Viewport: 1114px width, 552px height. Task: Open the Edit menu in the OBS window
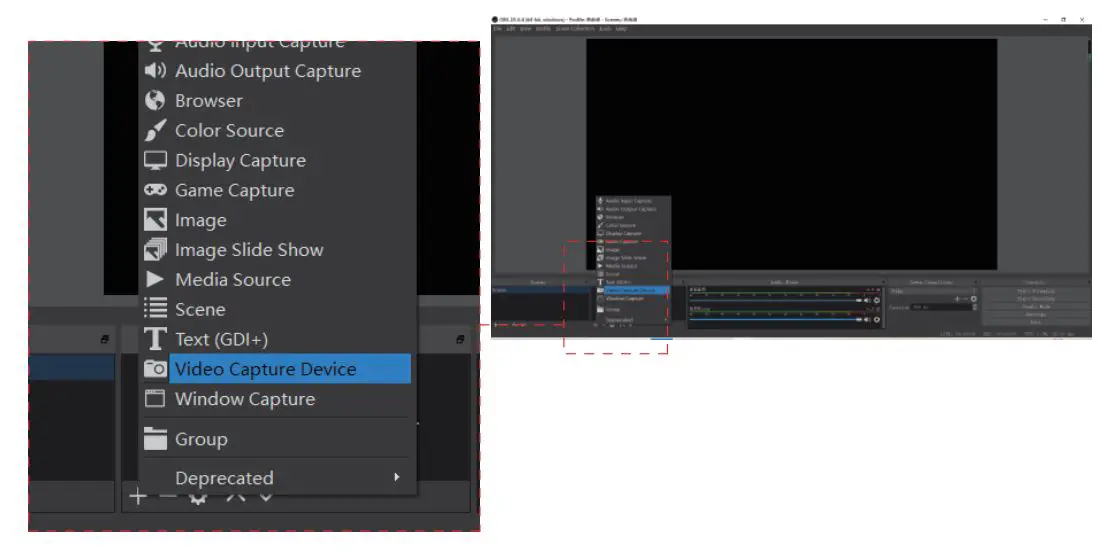click(510, 29)
